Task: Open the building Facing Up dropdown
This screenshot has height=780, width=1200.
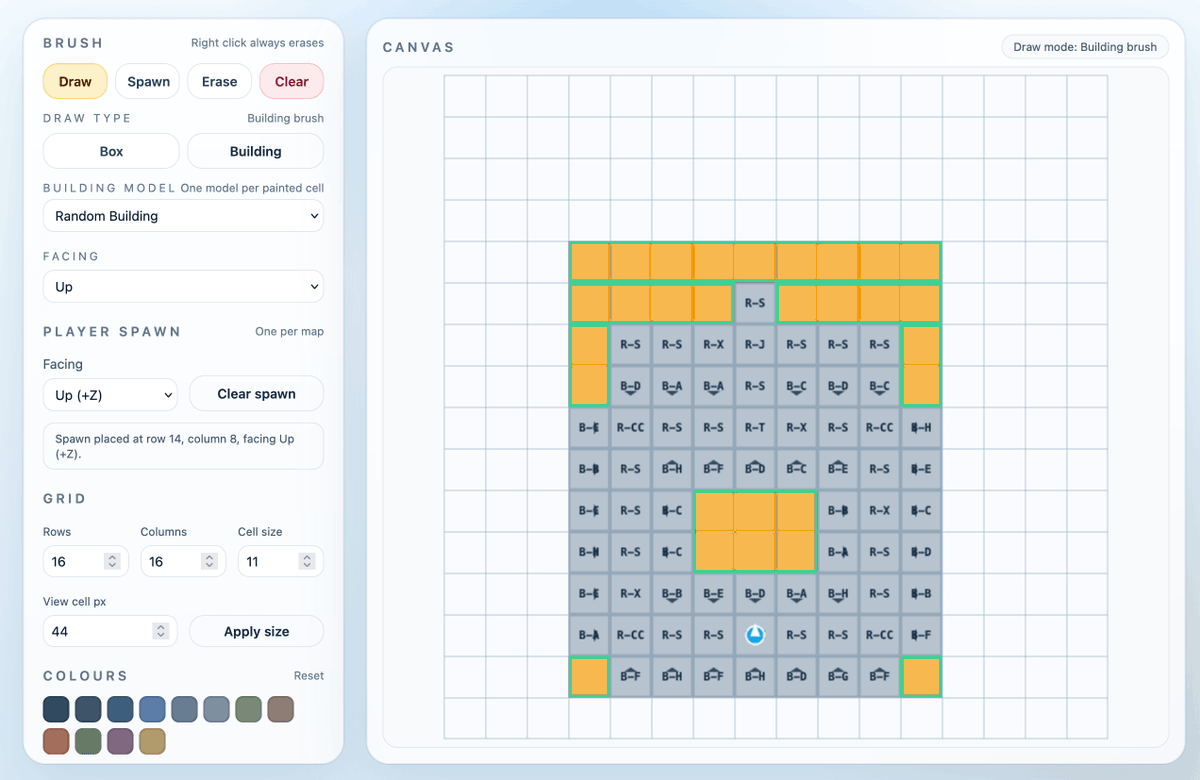Action: 184,286
